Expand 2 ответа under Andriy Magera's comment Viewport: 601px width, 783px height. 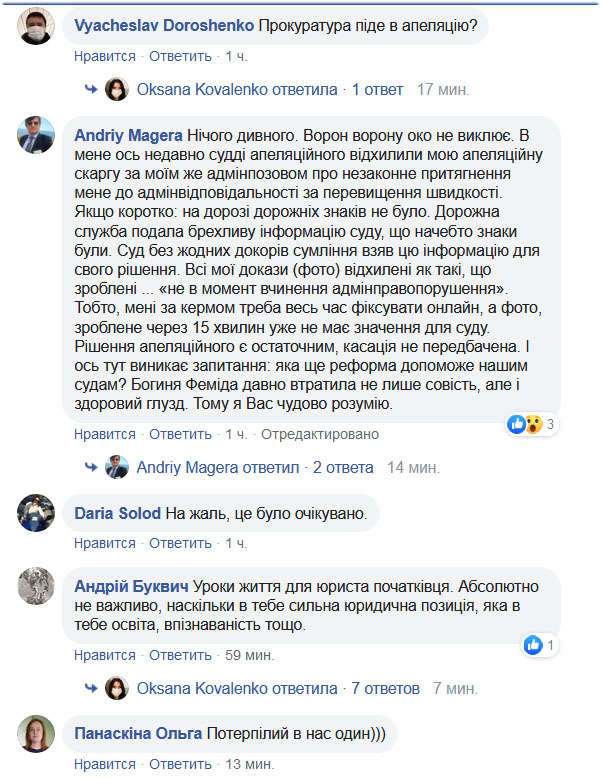(343, 467)
